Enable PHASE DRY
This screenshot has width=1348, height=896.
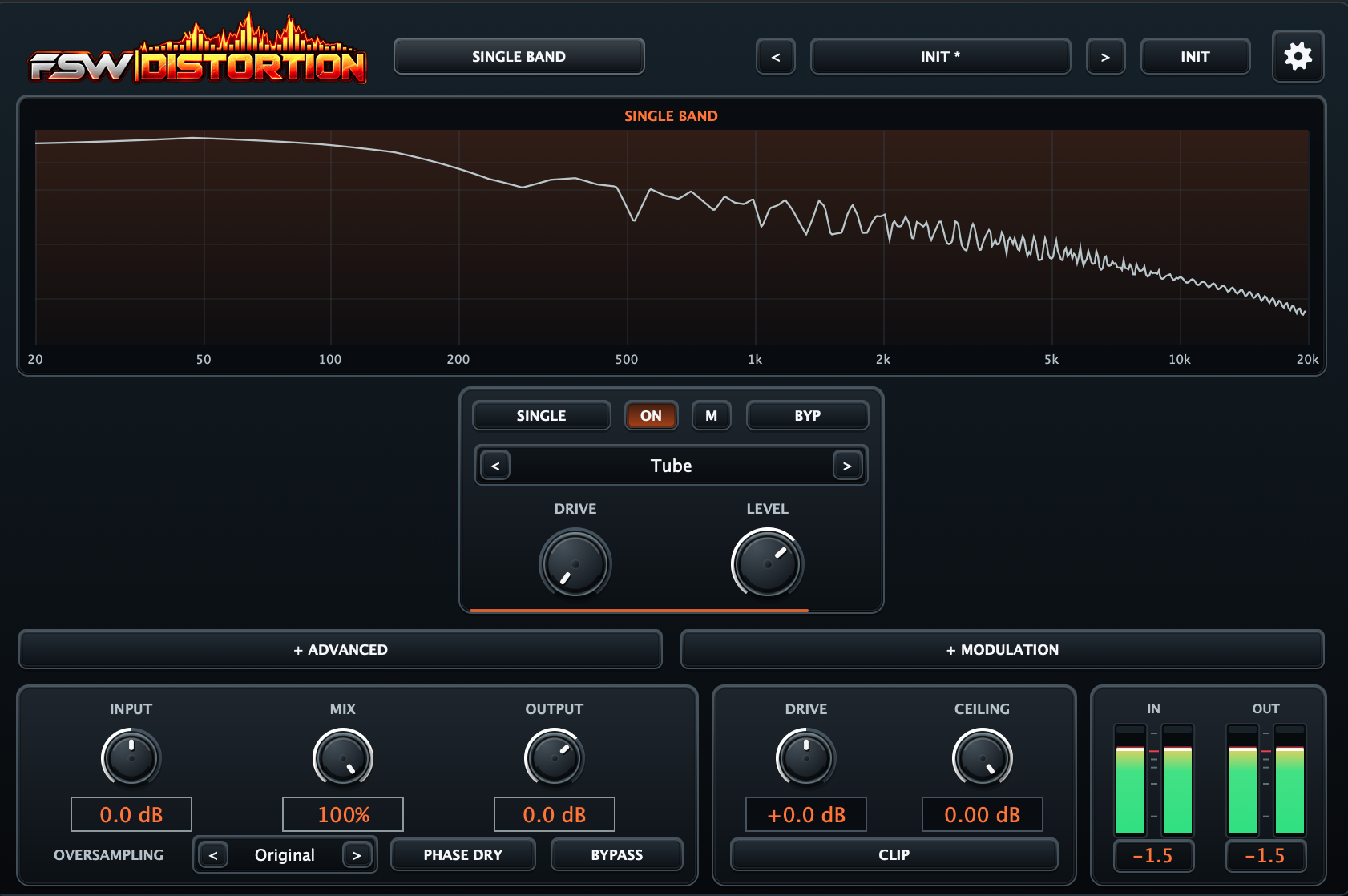point(463,854)
